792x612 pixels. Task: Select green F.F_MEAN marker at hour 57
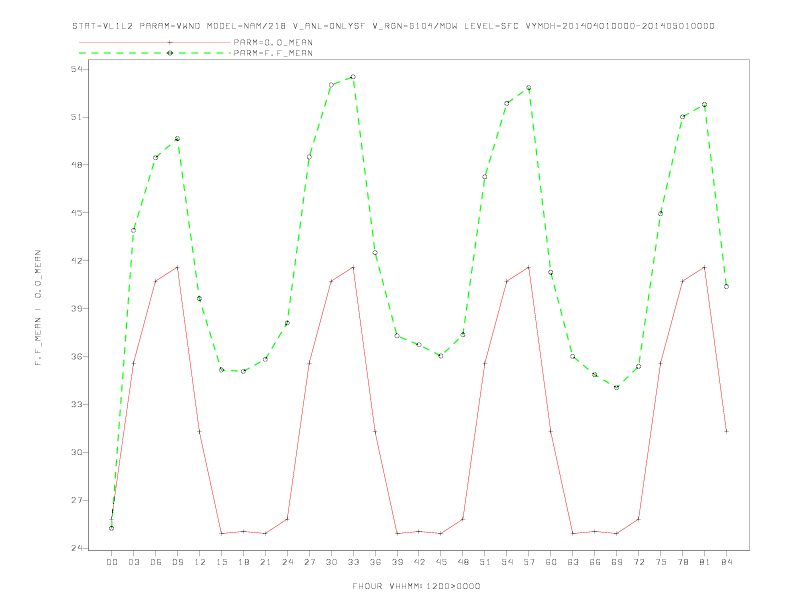[529, 87]
